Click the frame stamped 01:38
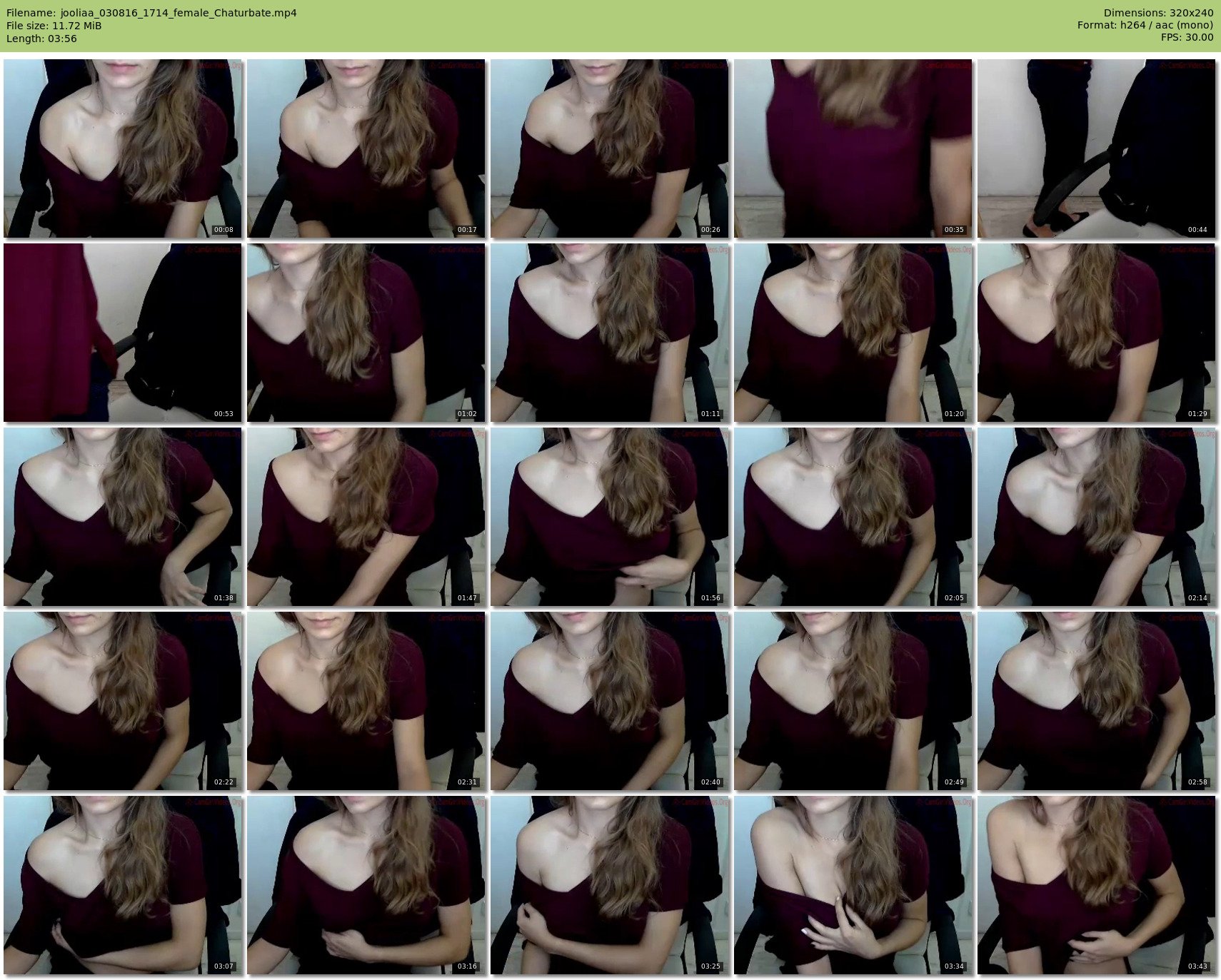This screenshot has width=1221, height=980. 123,517
